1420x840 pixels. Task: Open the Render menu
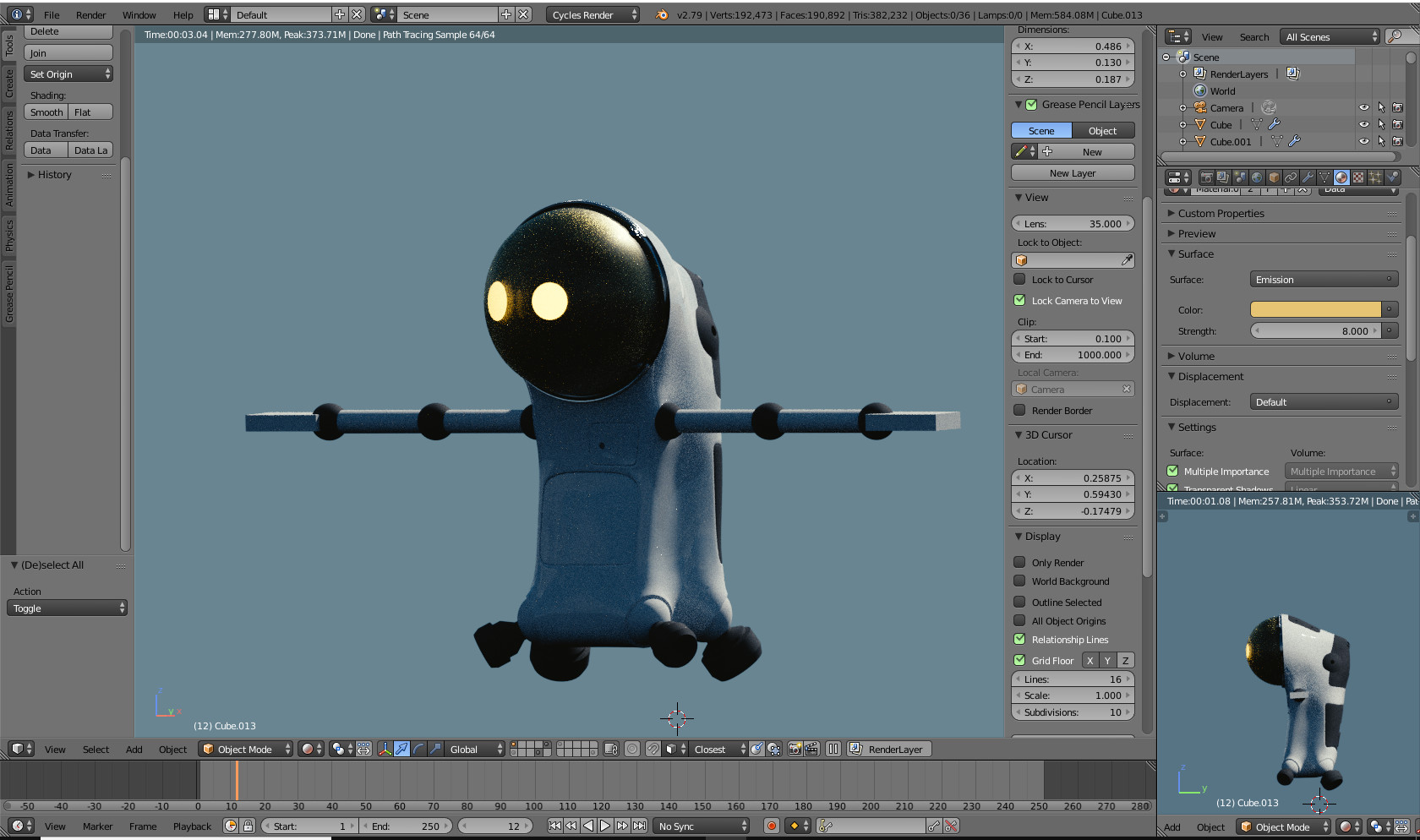[x=91, y=14]
